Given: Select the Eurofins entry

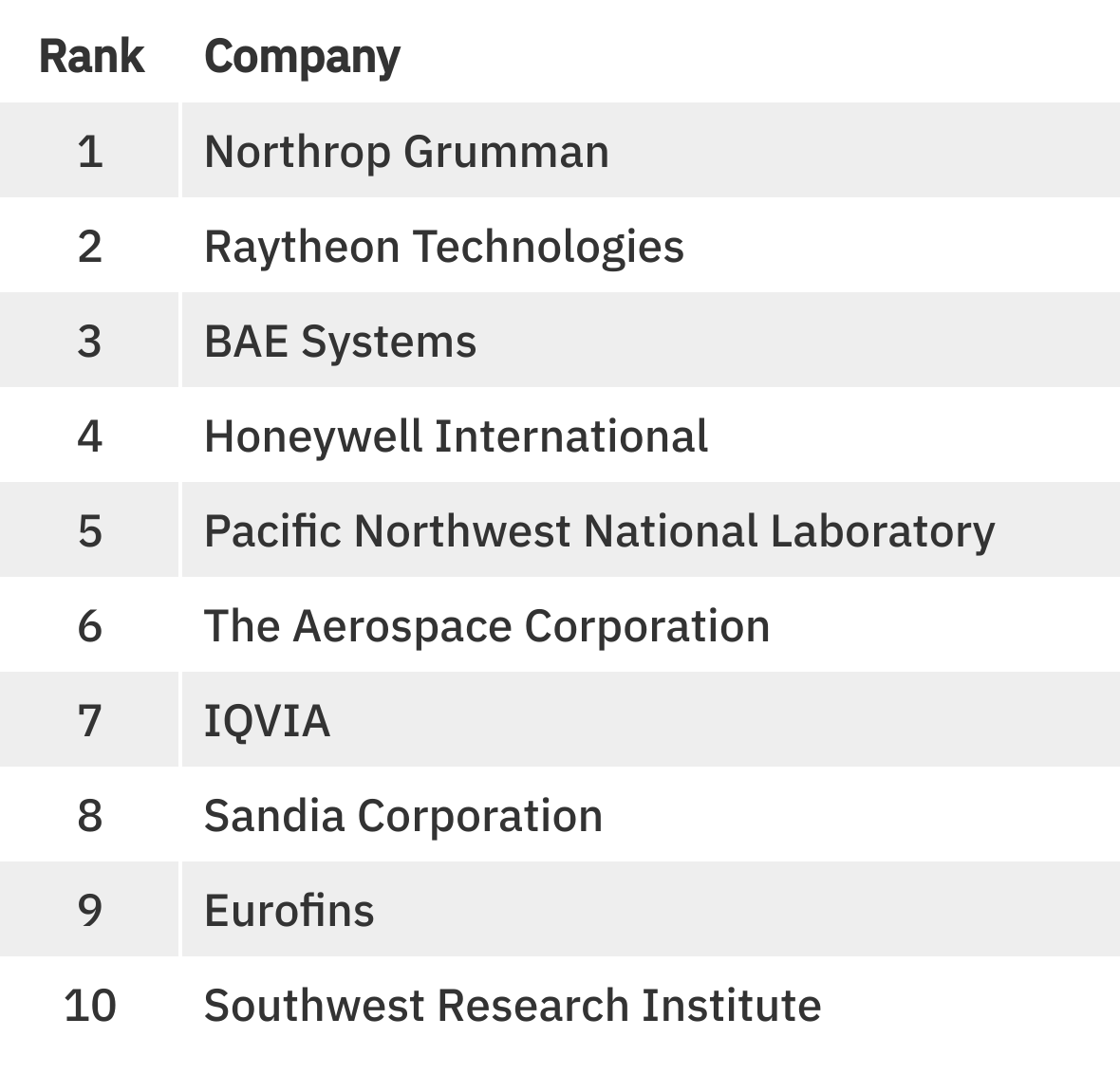Looking at the screenshot, I should (289, 911).
